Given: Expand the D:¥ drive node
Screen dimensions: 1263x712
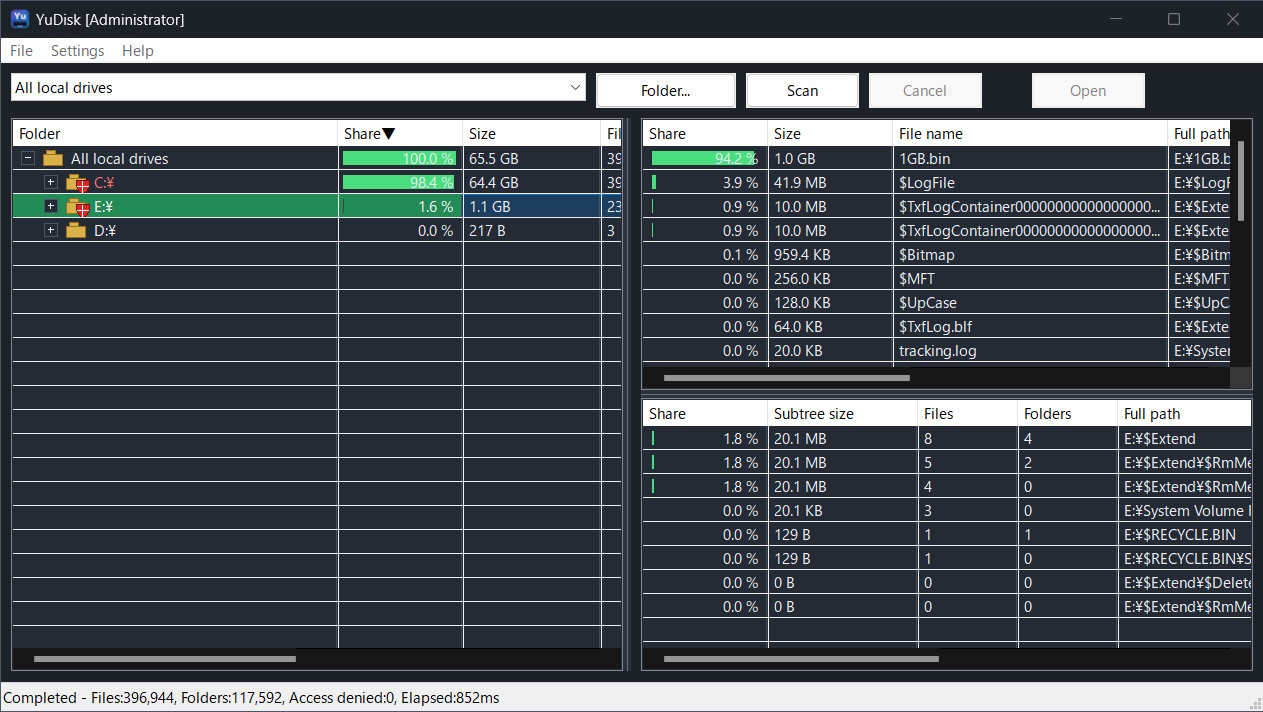Looking at the screenshot, I should pyautogui.click(x=51, y=230).
